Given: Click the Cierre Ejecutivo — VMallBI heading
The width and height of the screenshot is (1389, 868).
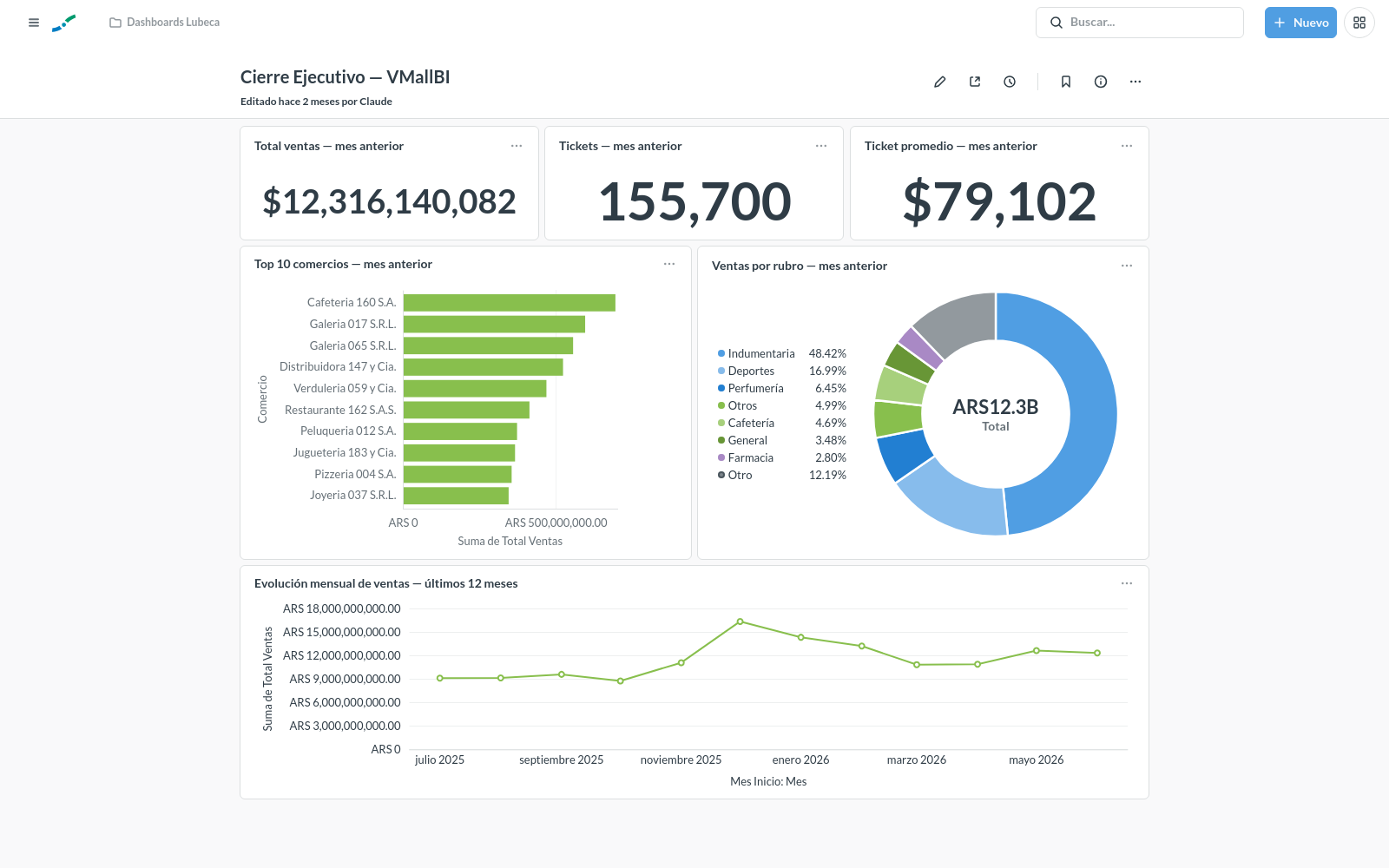Looking at the screenshot, I should coord(345,77).
